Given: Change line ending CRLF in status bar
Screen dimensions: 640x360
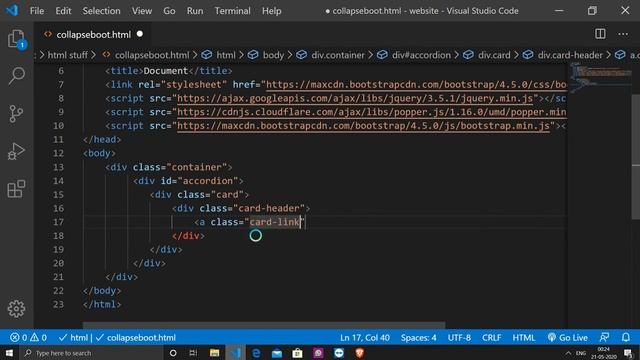Looking at the screenshot, I should click(491, 338).
